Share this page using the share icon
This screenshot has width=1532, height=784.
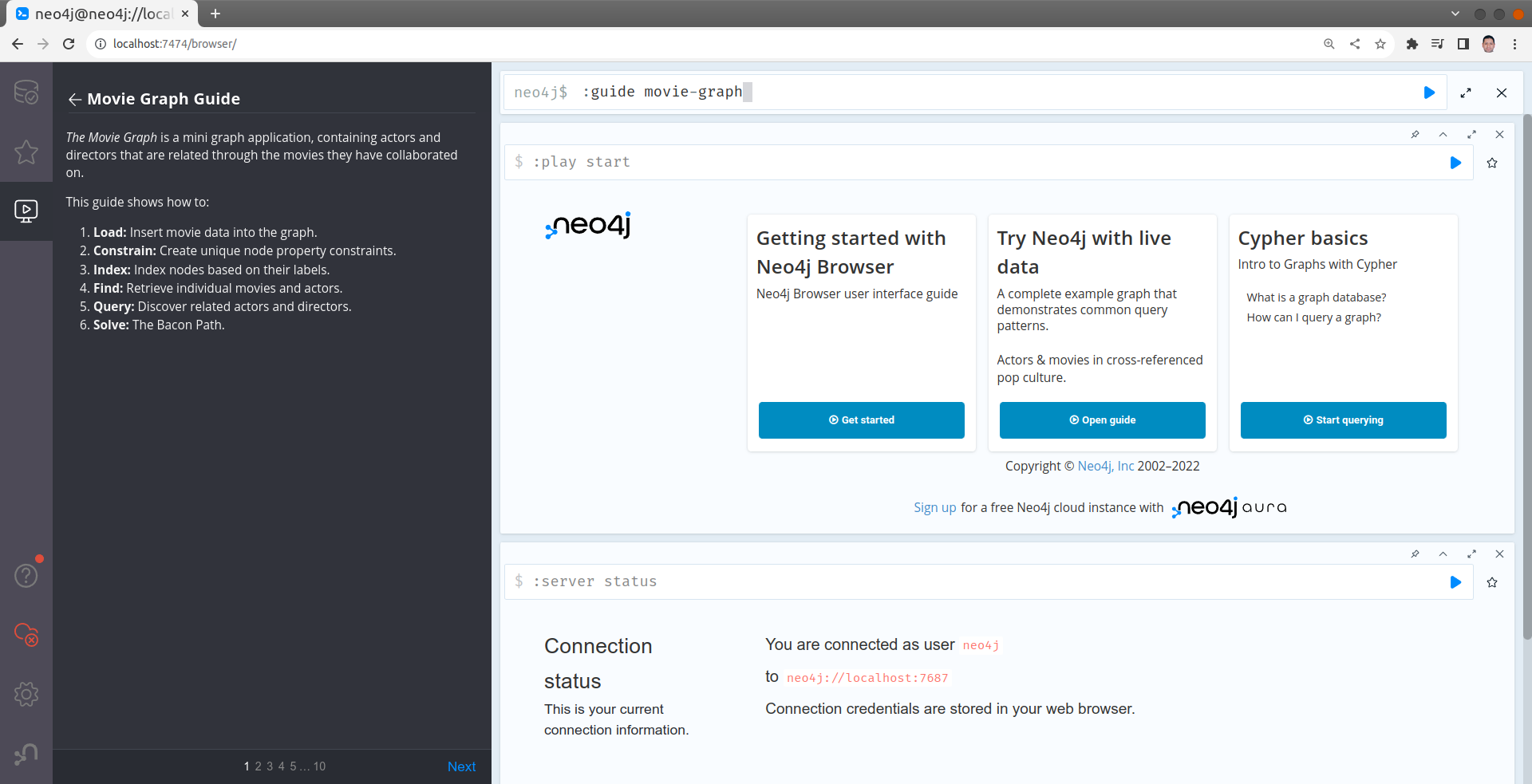(1355, 44)
